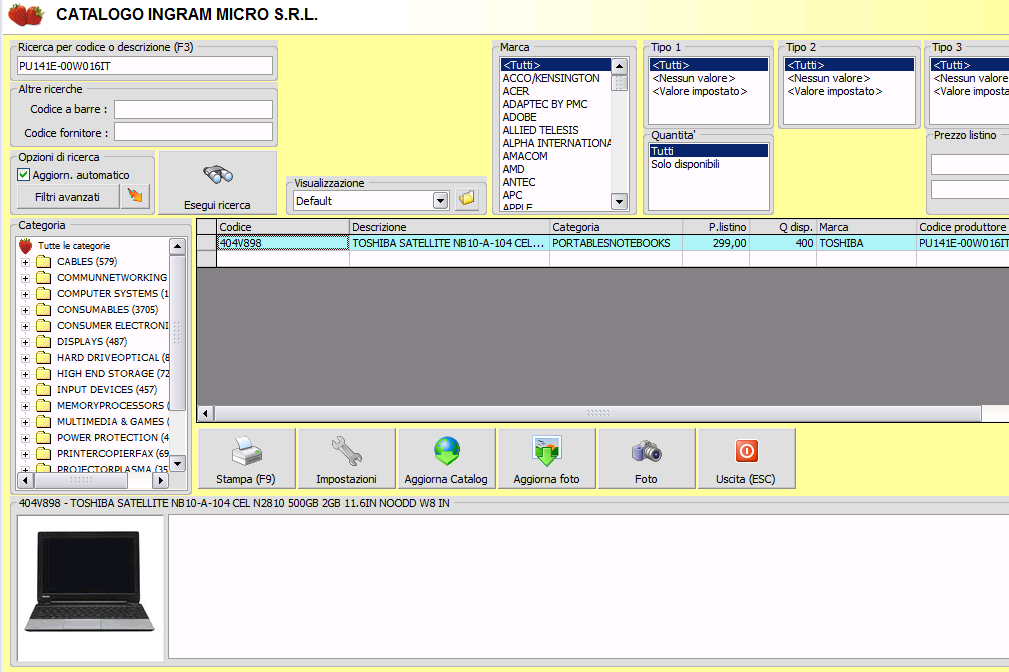Select Solo disponibili in Quantita'
Viewport: 1009px width, 672px height.
click(x=708, y=164)
